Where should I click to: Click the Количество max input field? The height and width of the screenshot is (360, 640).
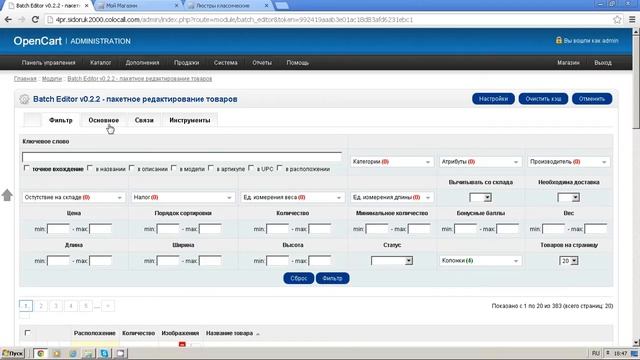coord(320,229)
